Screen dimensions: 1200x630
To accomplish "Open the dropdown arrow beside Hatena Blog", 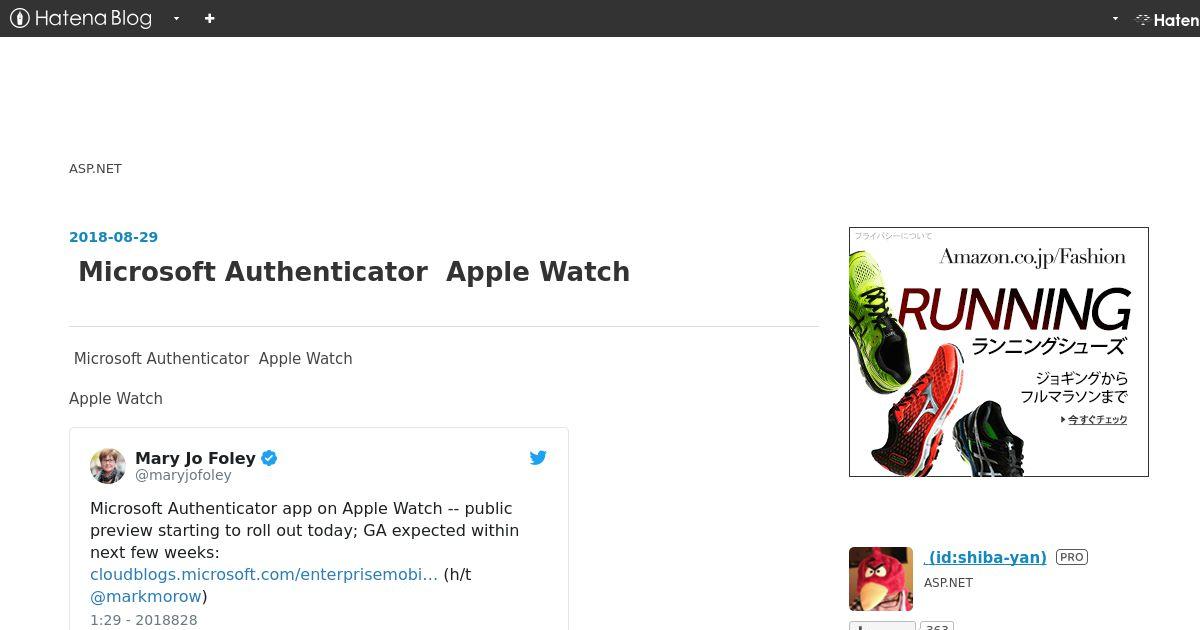I will 176,18.
